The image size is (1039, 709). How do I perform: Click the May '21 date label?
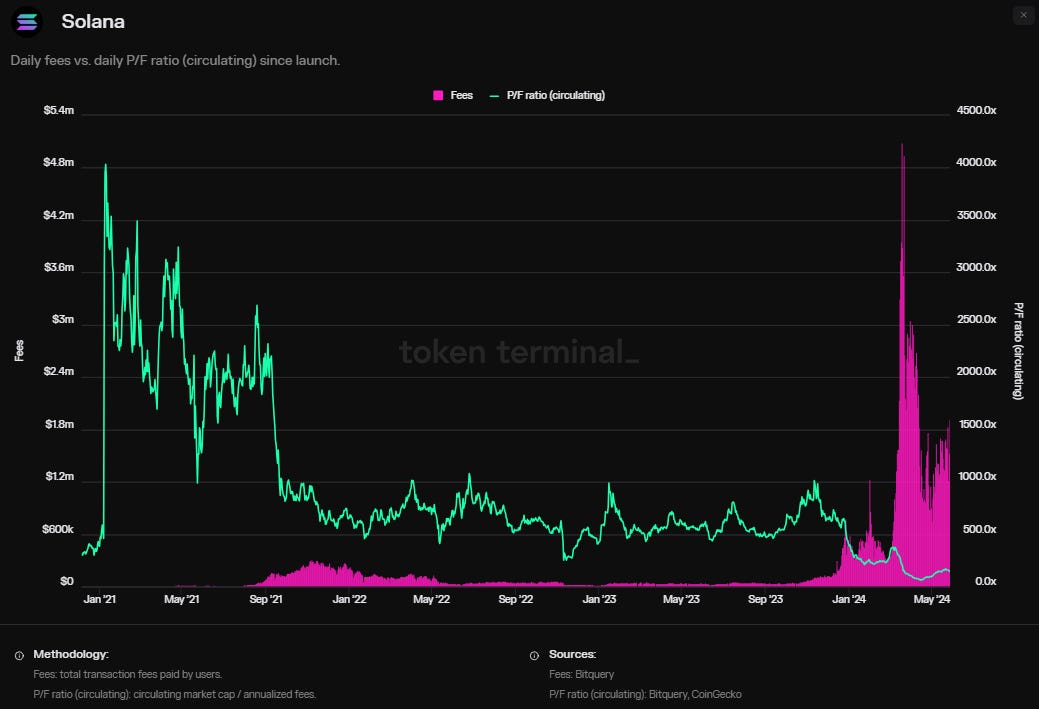coord(182,600)
